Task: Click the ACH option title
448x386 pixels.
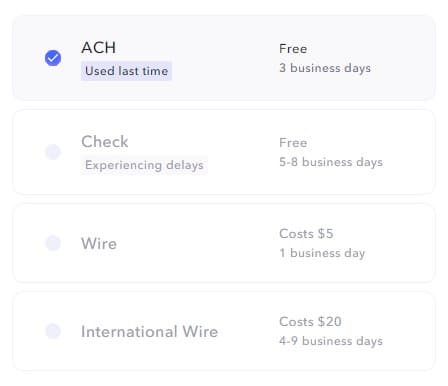Action: click(99, 47)
